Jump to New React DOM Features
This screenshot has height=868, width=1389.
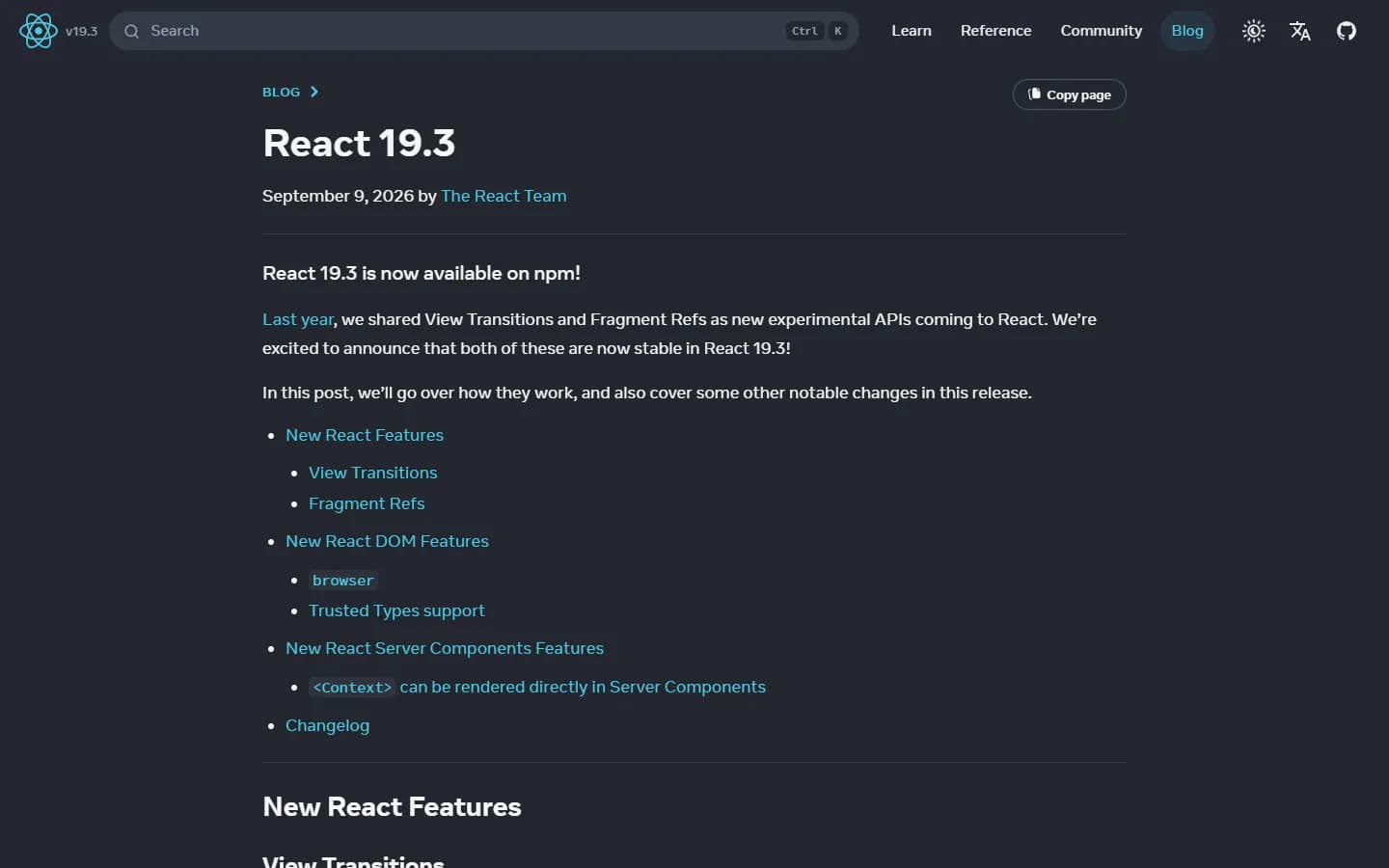coord(387,541)
